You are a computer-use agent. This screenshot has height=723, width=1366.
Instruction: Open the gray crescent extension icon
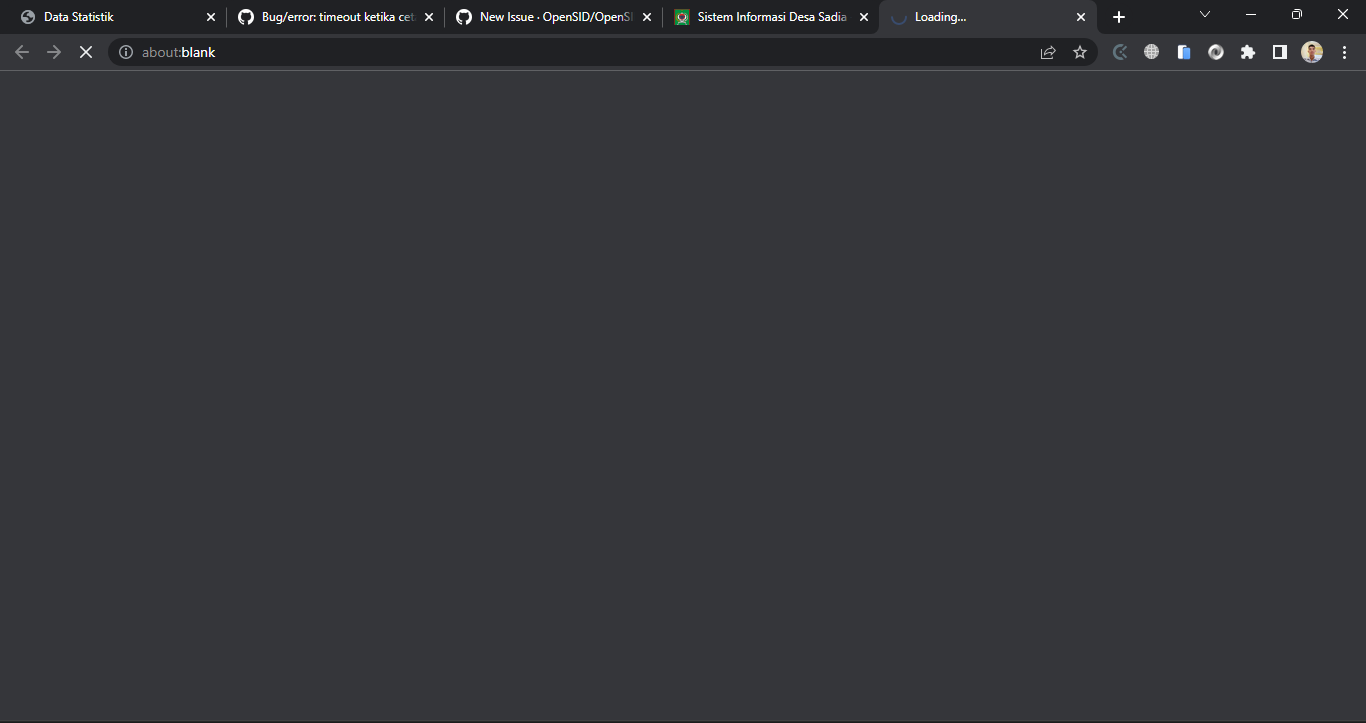1120,52
